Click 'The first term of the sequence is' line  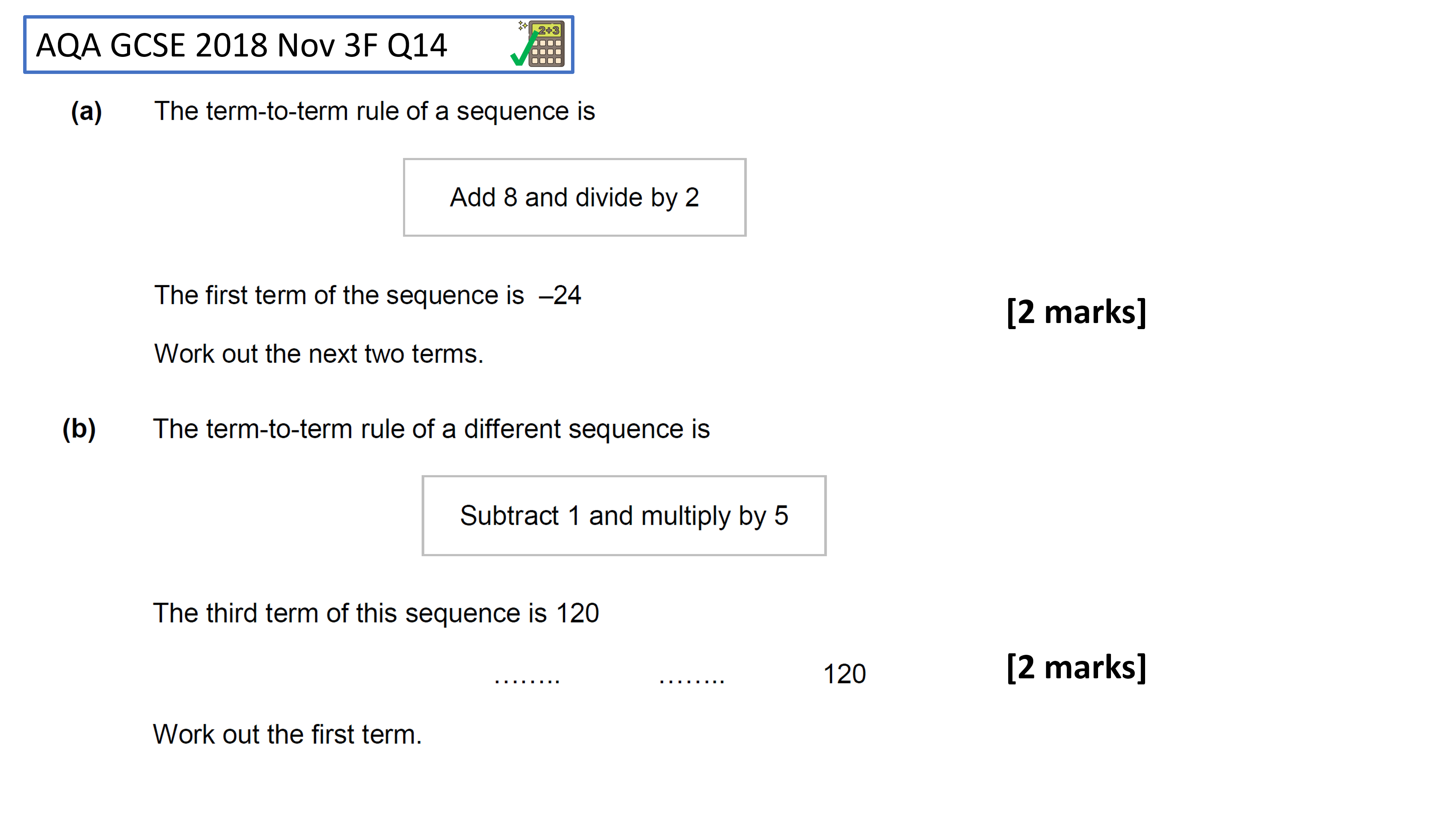click(x=368, y=295)
